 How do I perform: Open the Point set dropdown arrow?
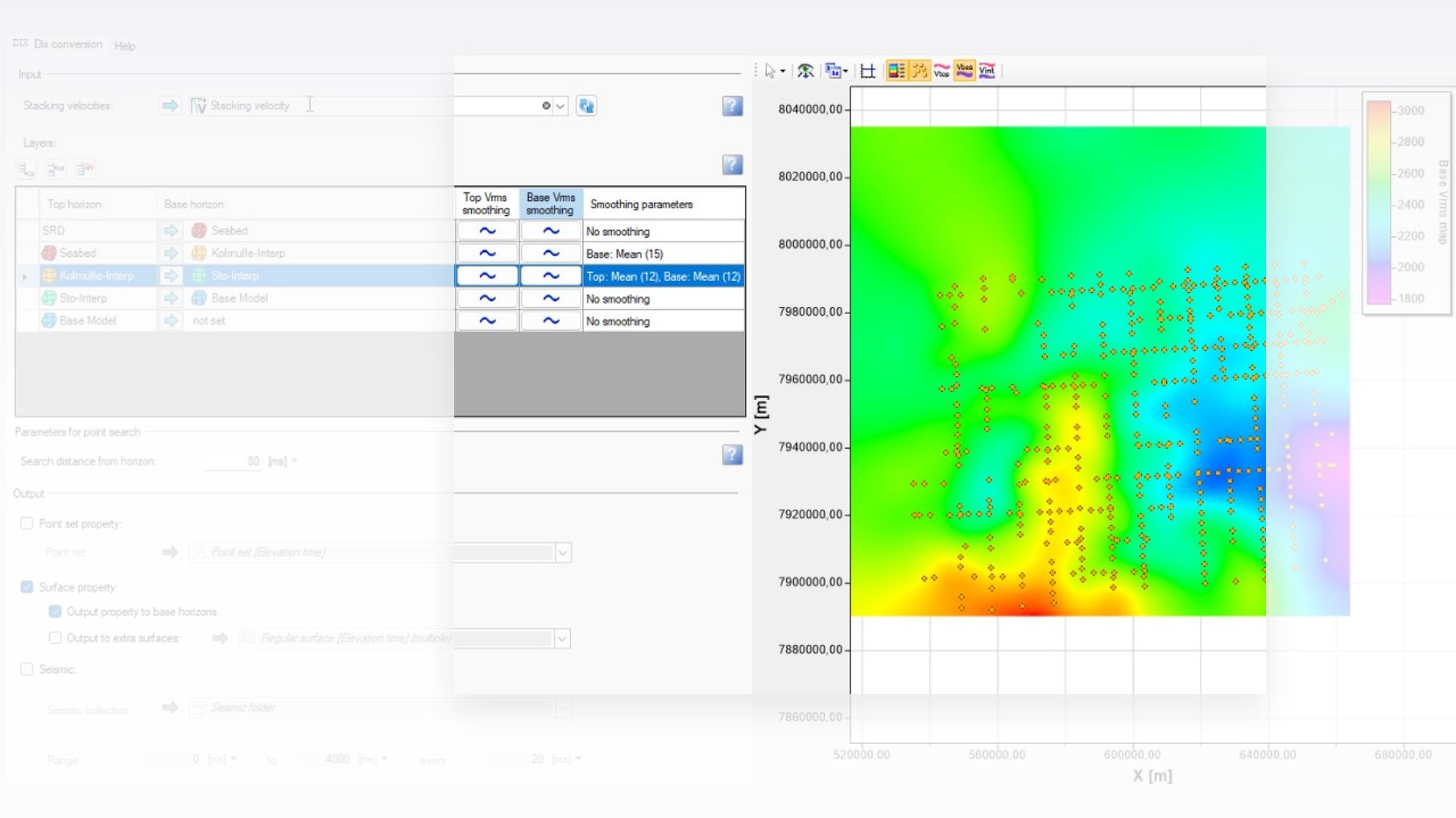pos(563,552)
